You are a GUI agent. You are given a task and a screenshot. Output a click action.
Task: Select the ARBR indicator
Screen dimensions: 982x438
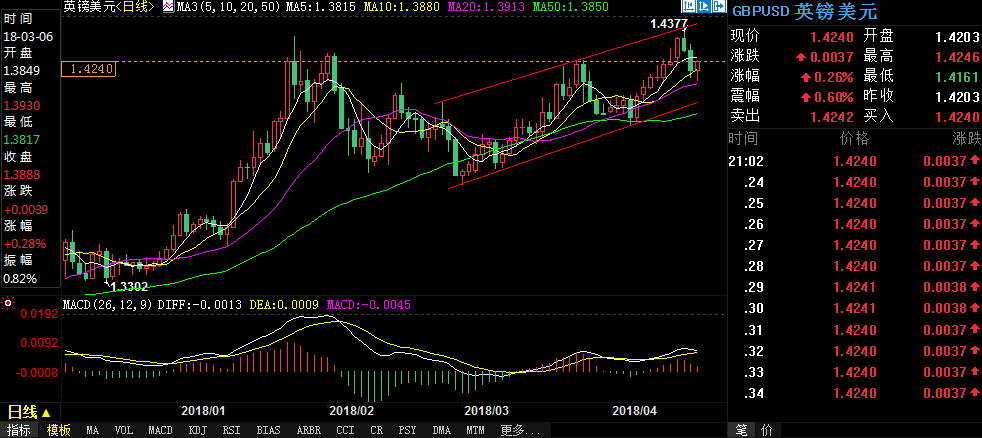307,430
